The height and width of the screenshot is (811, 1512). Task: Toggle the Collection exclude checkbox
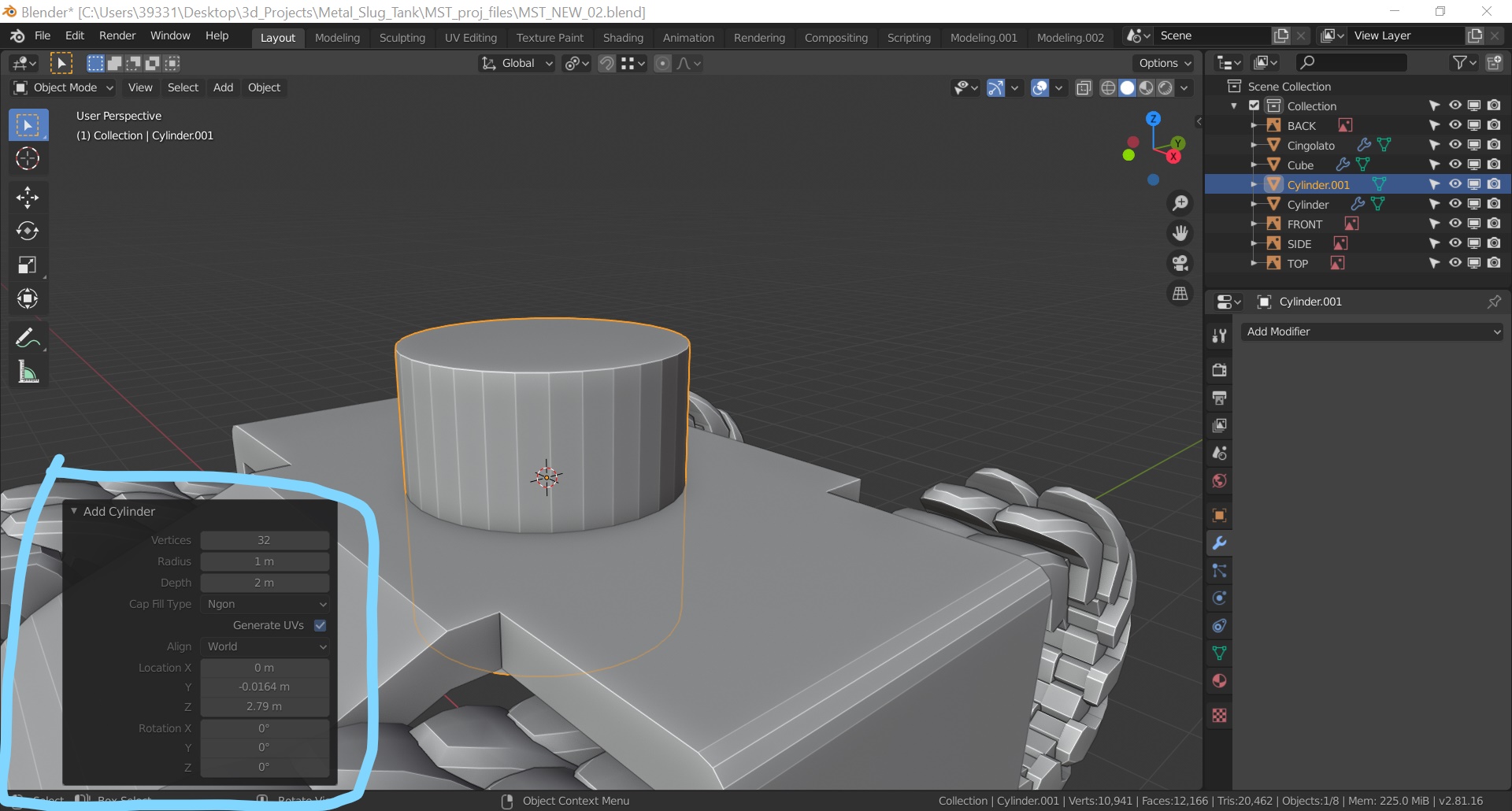click(x=1254, y=106)
